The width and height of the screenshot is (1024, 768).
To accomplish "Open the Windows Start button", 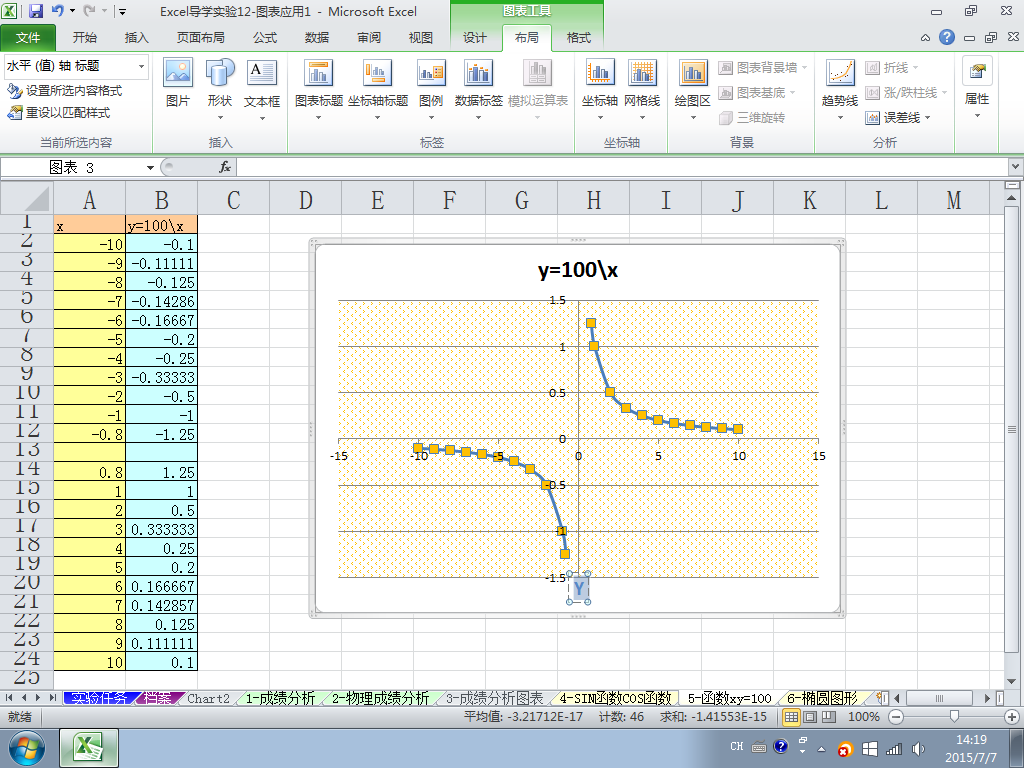I will [x=26, y=748].
